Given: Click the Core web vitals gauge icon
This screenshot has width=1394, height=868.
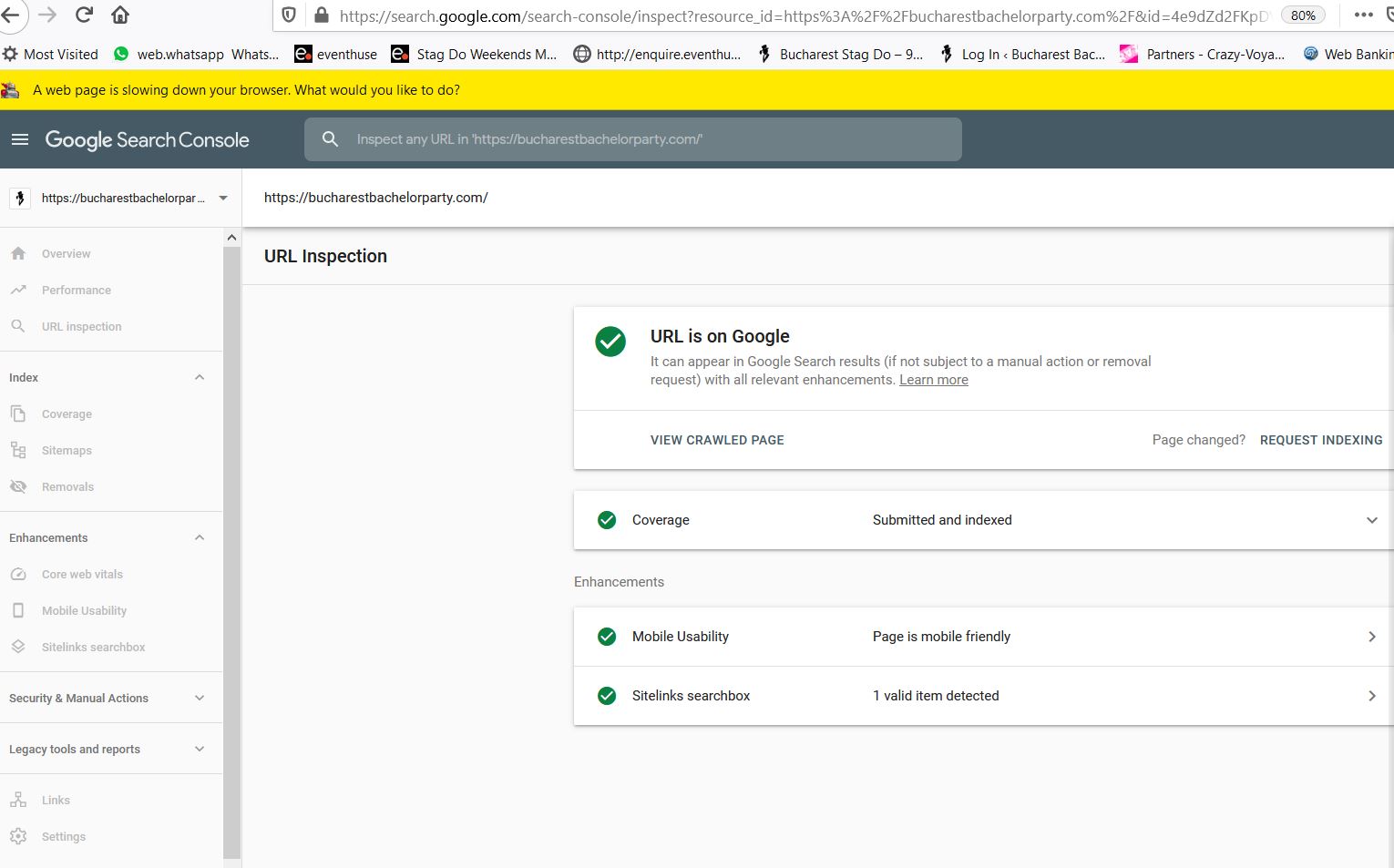Looking at the screenshot, I should [x=18, y=574].
